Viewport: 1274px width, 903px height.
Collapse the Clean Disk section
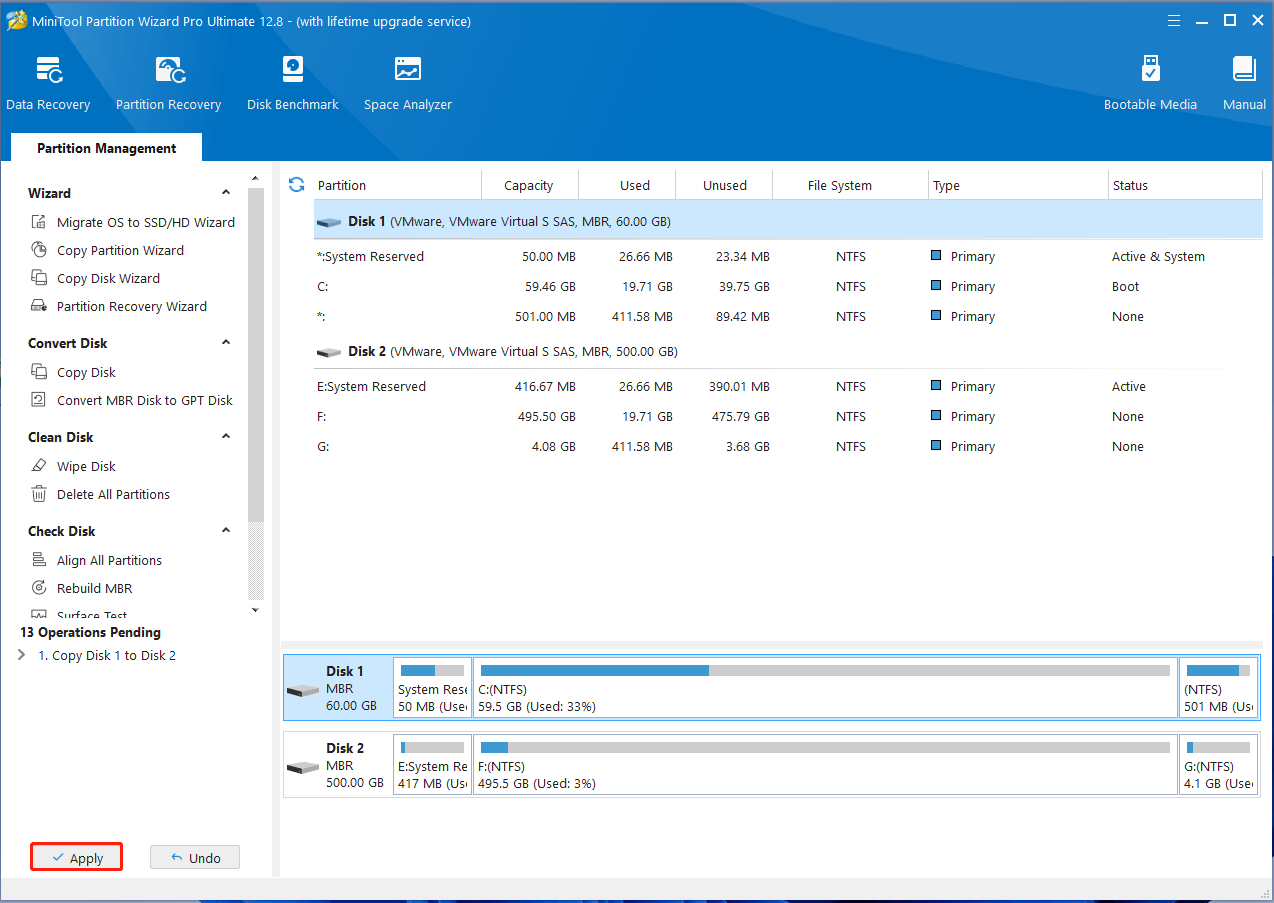coord(226,437)
